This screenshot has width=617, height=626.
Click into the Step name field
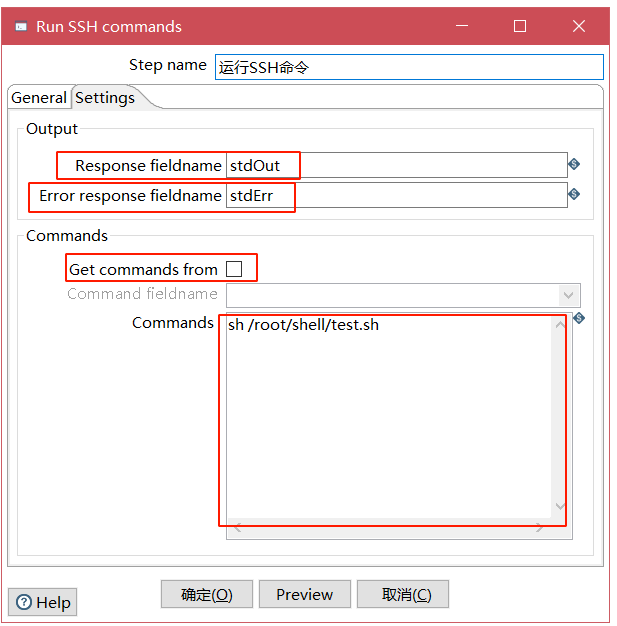pos(408,67)
